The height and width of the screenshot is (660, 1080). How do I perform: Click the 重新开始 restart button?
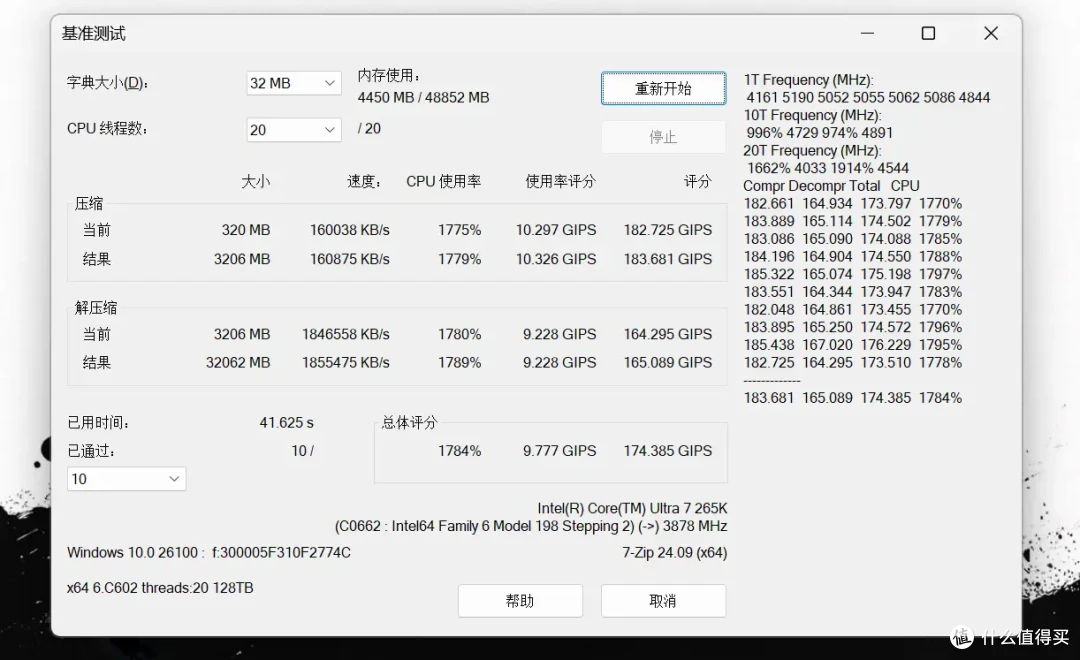663,88
